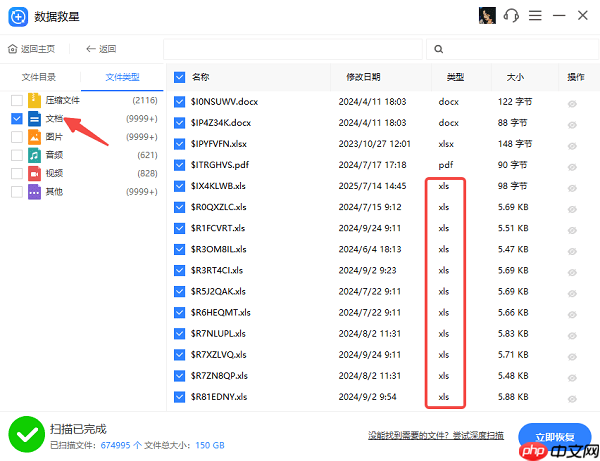The image size is (600, 461).
Task: Sort by 名称 column header
Action: click(201, 77)
